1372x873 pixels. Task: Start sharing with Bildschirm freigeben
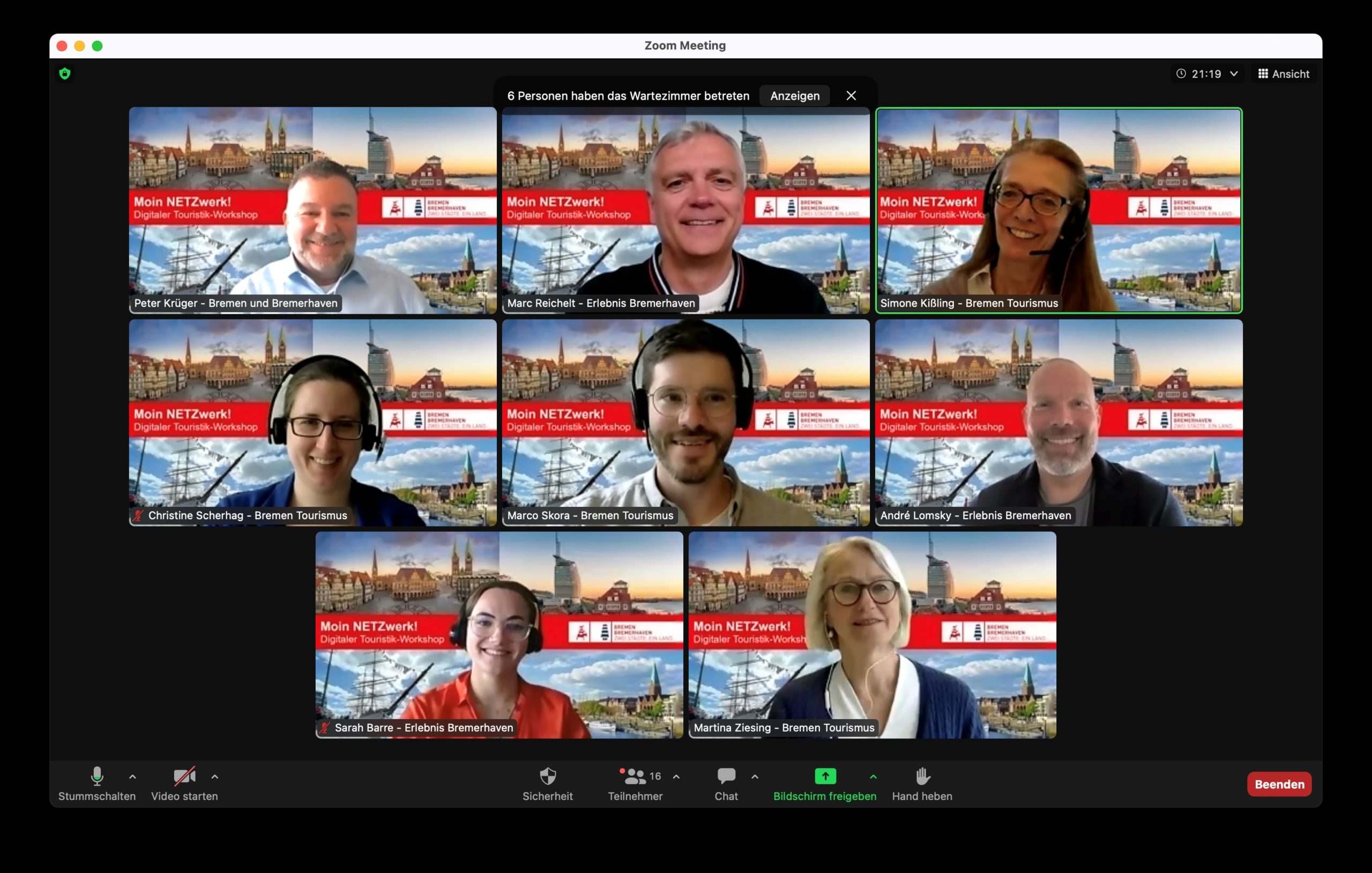(x=824, y=784)
